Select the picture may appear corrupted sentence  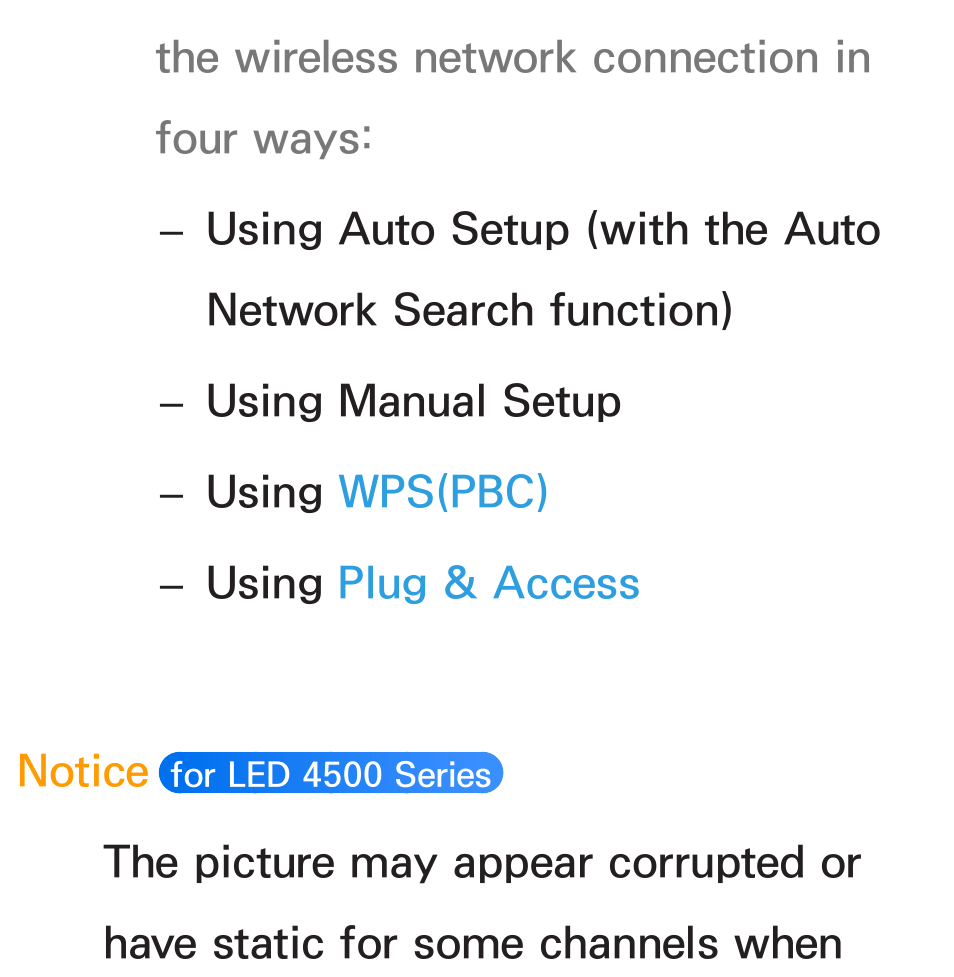[482, 864]
